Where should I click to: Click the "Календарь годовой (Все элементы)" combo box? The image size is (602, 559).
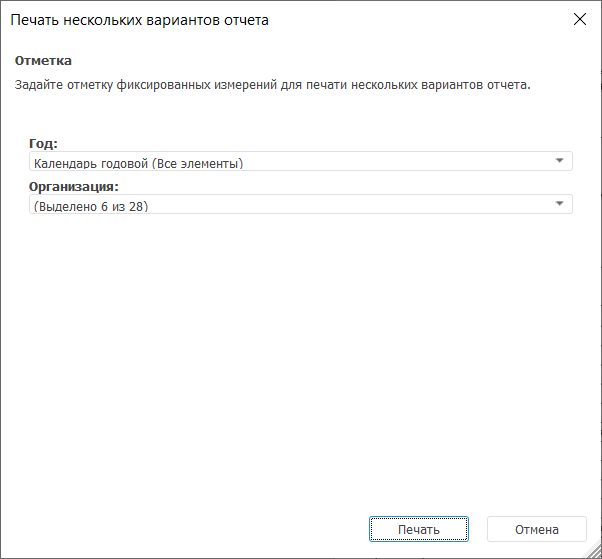(x=300, y=162)
